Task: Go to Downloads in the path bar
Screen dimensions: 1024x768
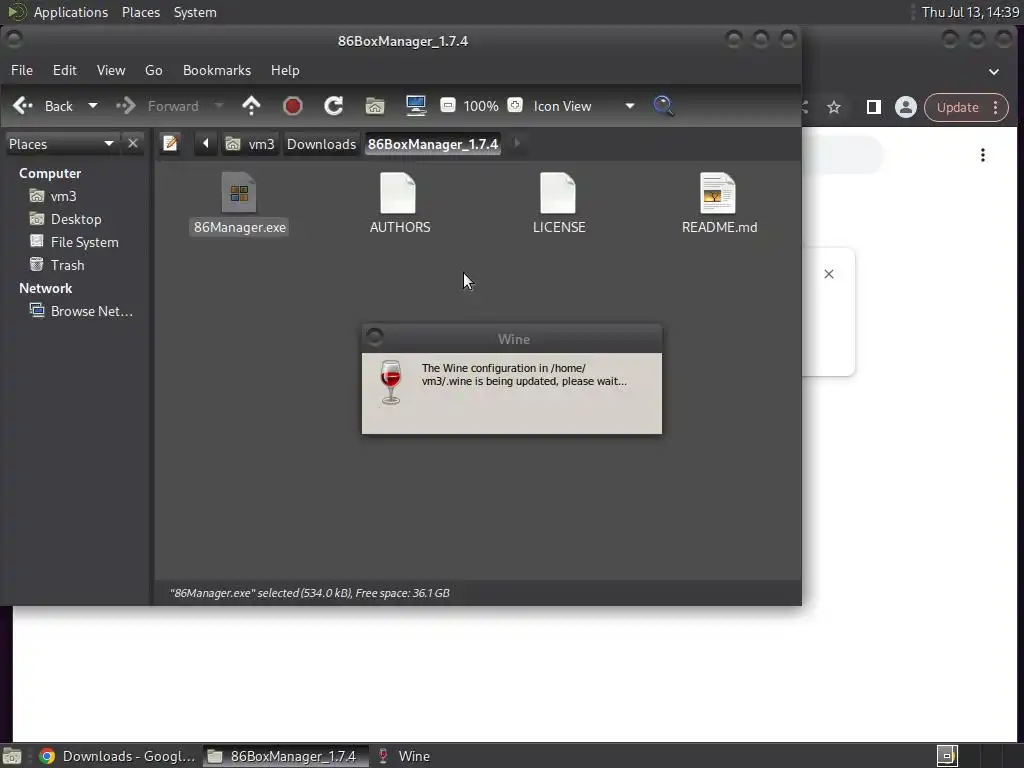Action: tap(321, 144)
